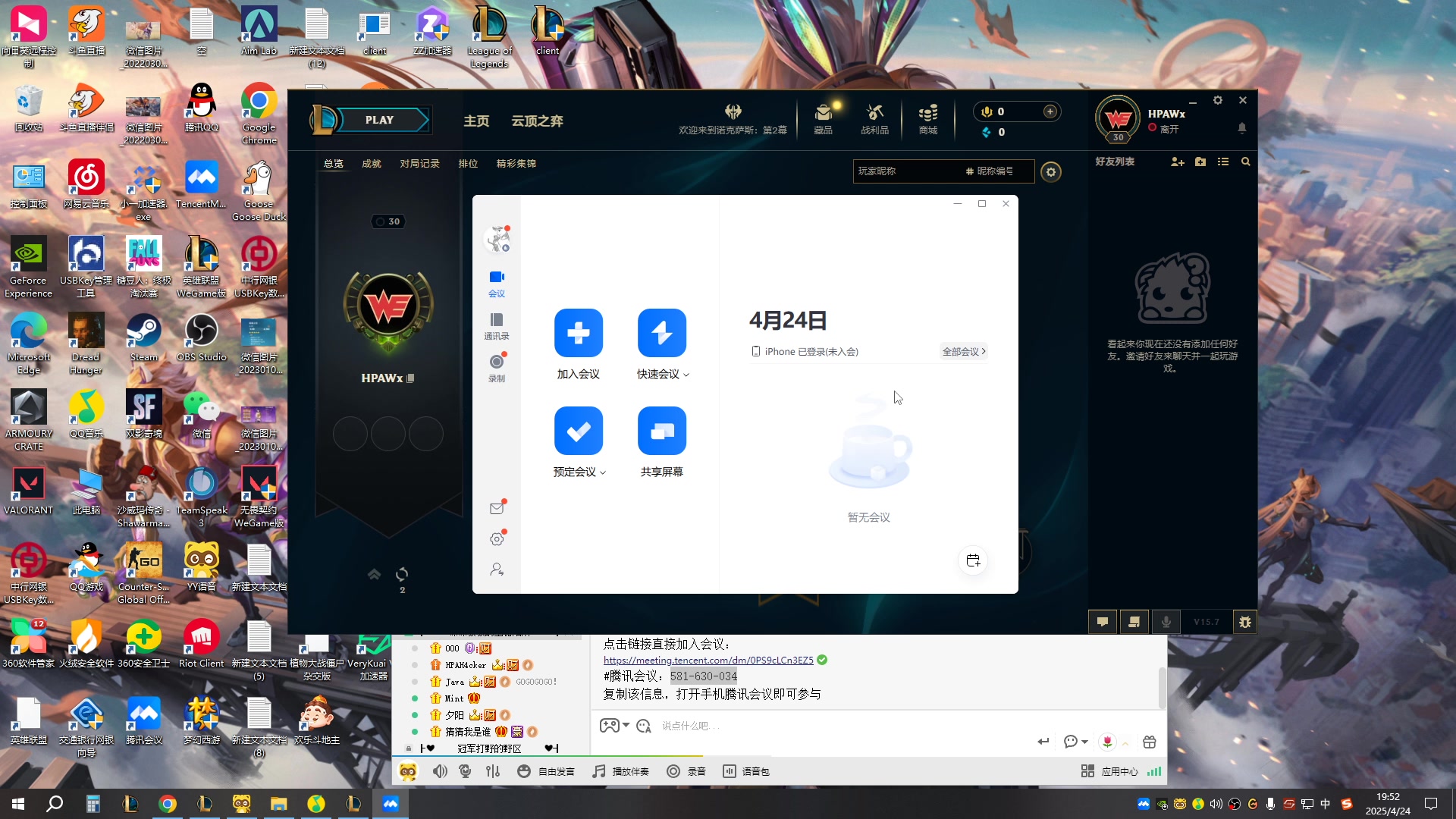Open the Recording (录制) sidebar item
This screenshot has height=819, width=1456.
pos(497,368)
